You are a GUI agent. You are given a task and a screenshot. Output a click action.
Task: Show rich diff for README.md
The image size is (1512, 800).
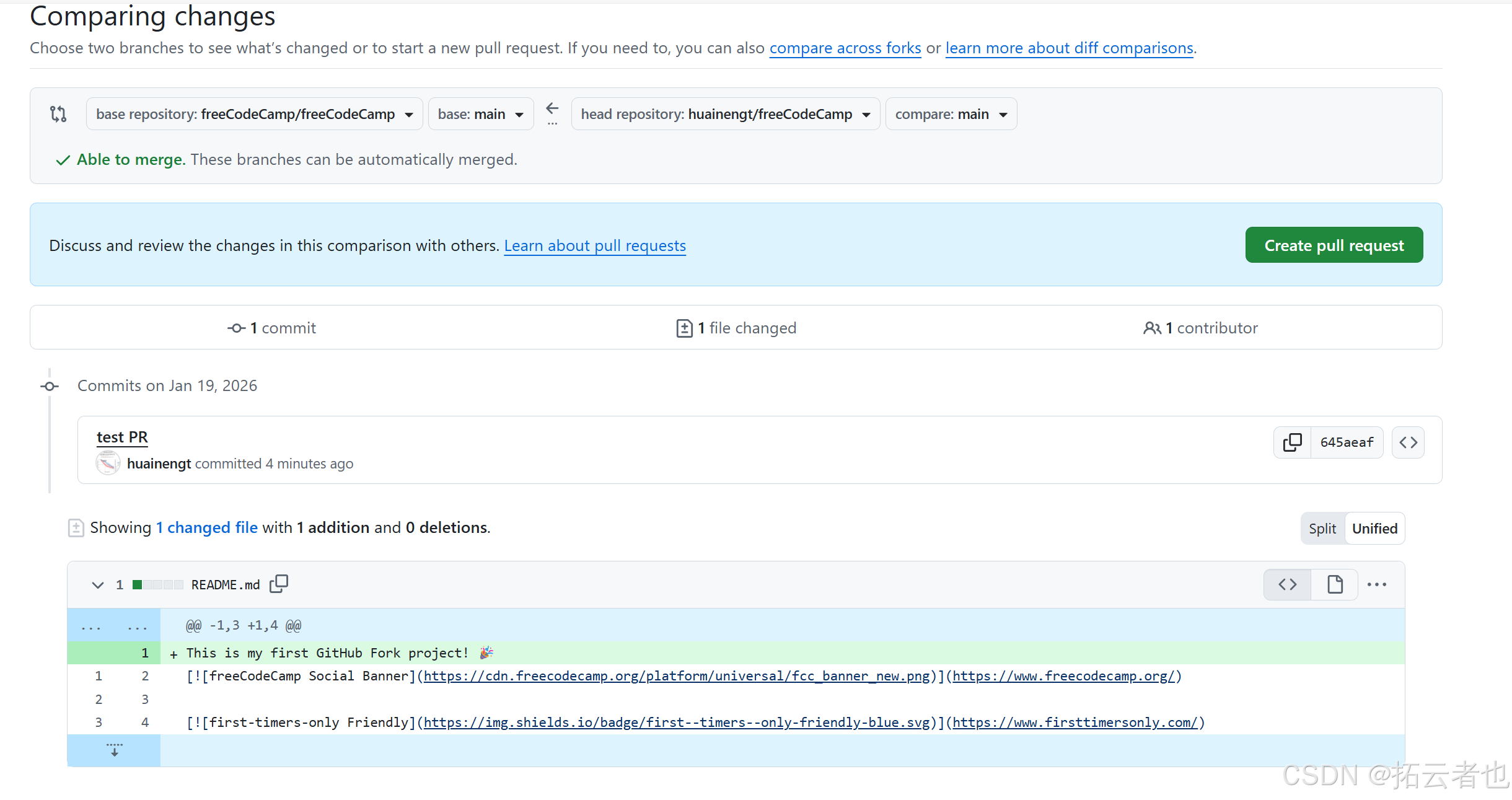point(1335,584)
